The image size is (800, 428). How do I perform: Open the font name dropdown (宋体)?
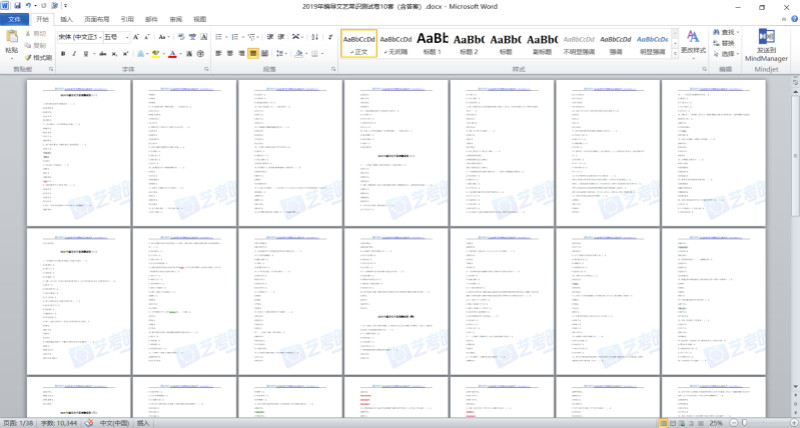pyautogui.click(x=78, y=37)
